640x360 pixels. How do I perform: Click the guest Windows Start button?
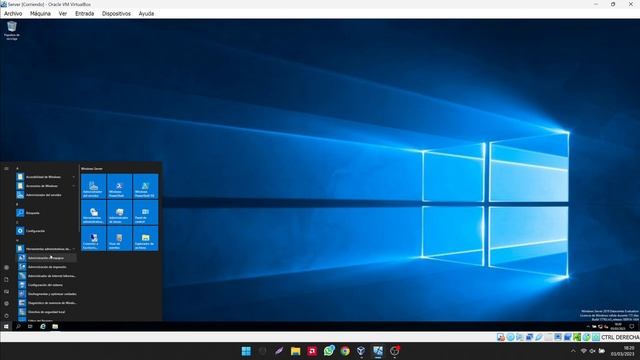point(6,327)
